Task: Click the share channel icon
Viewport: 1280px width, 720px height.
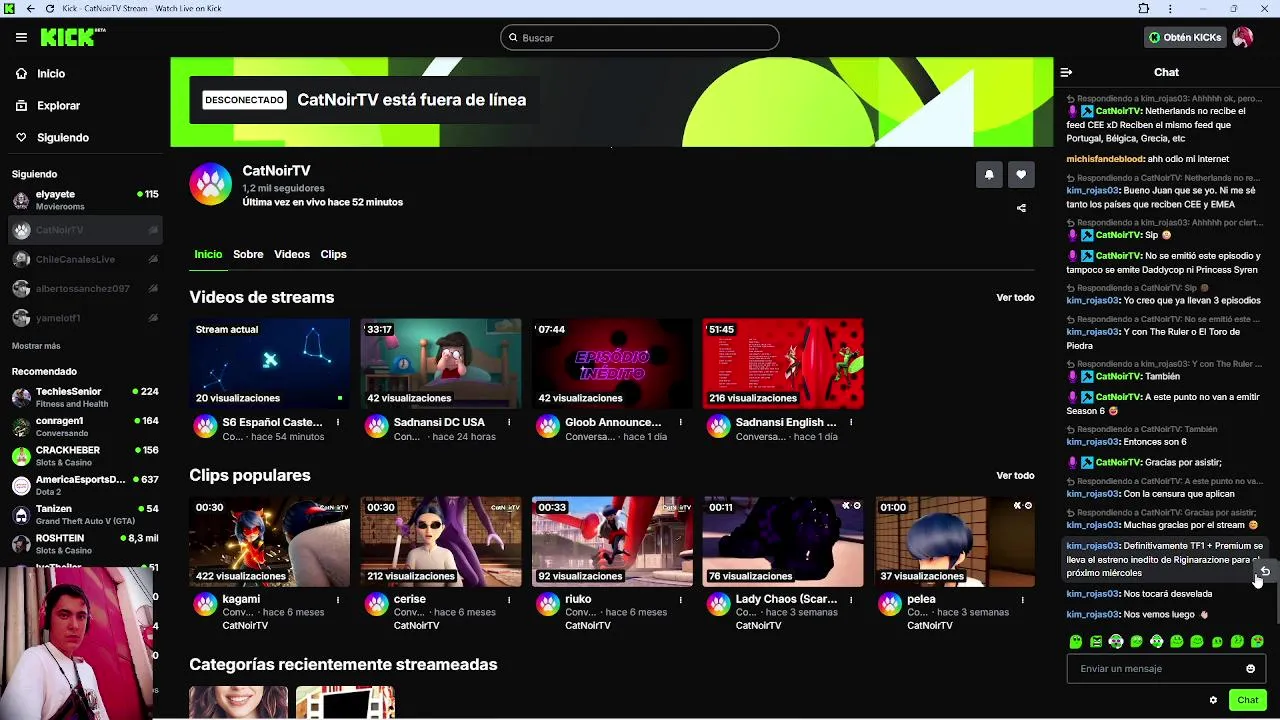Action: click(1021, 208)
